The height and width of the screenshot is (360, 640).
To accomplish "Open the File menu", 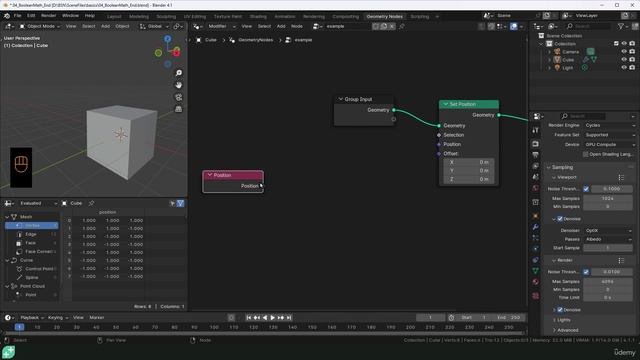I will pos(17,16).
